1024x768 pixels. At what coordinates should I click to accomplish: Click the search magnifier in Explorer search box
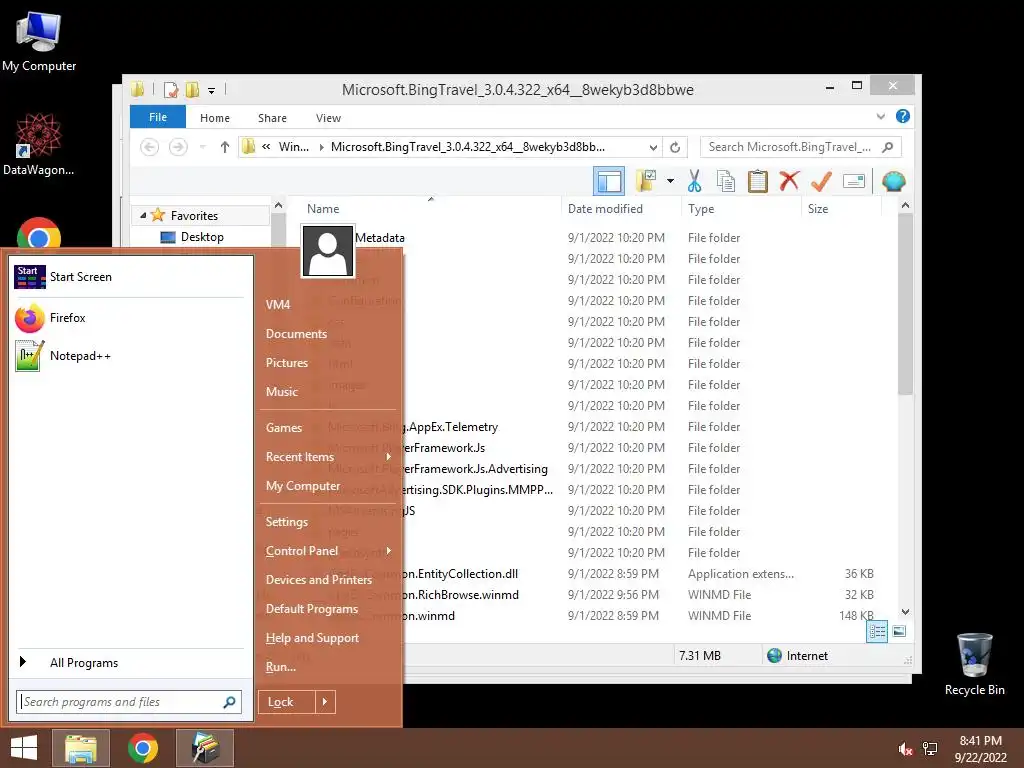[x=888, y=147]
